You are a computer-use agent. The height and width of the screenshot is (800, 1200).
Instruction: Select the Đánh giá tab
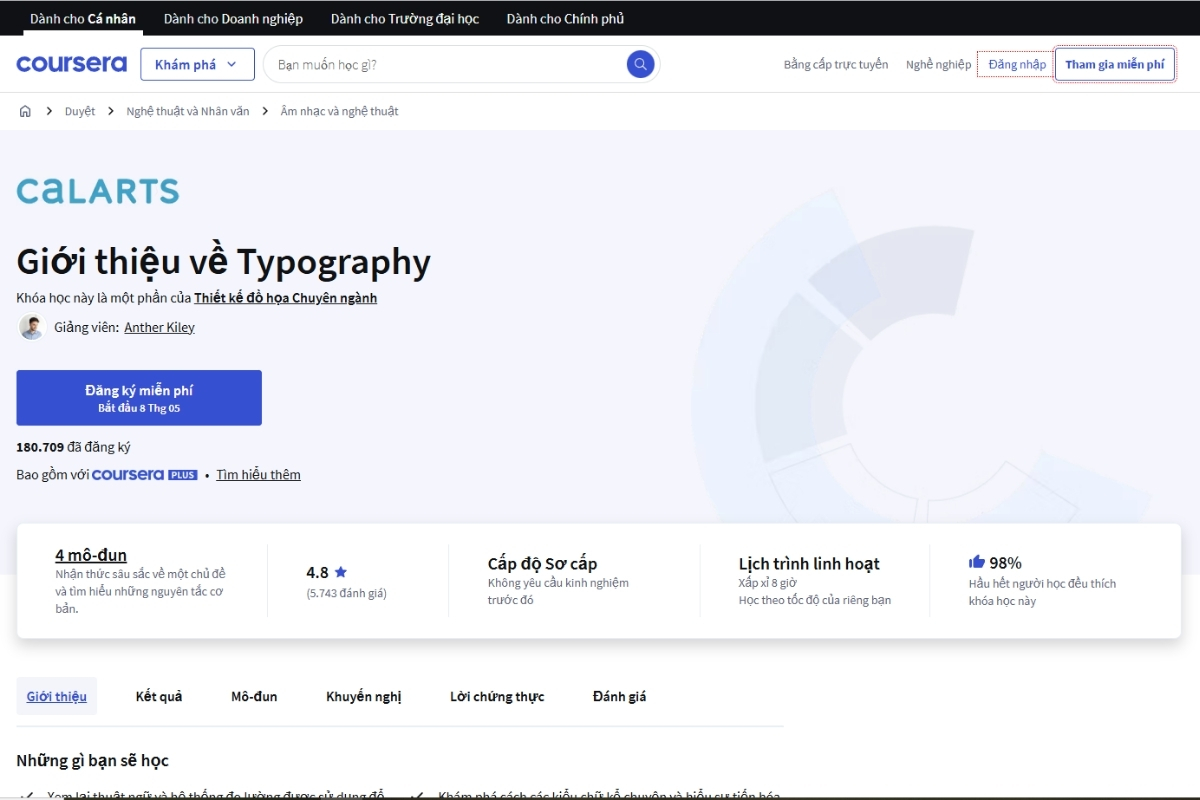pos(618,696)
